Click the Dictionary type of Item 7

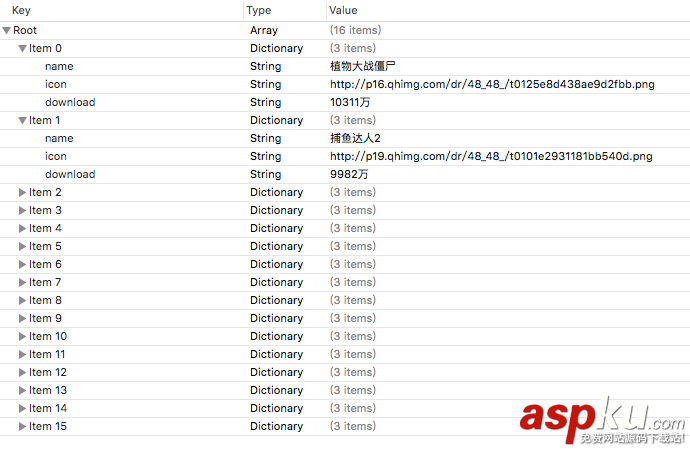[x=276, y=282]
